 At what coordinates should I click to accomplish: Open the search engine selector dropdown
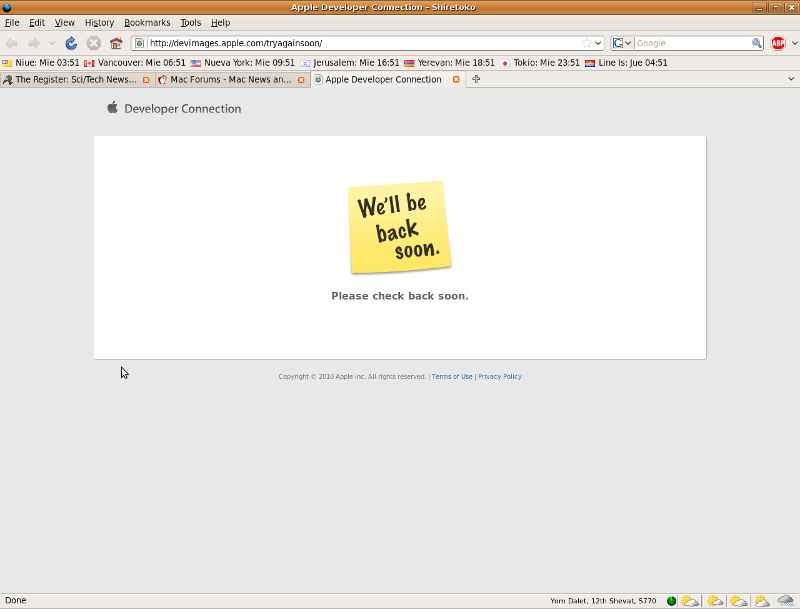pos(622,43)
